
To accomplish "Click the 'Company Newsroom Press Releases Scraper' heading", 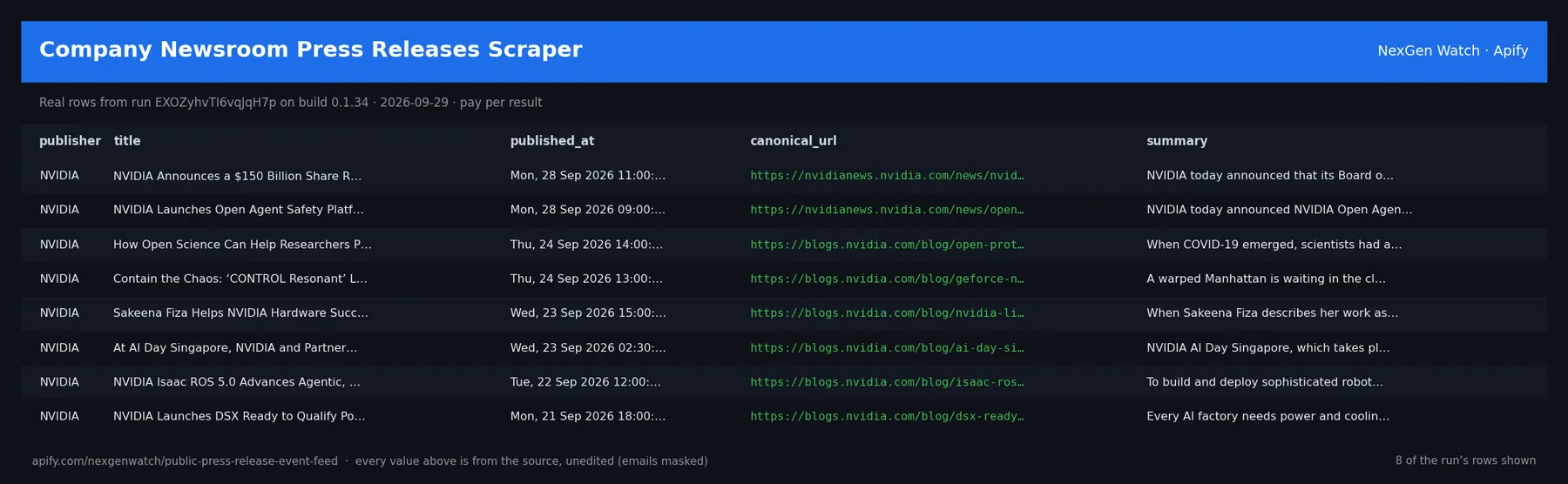I will pyautogui.click(x=310, y=50).
